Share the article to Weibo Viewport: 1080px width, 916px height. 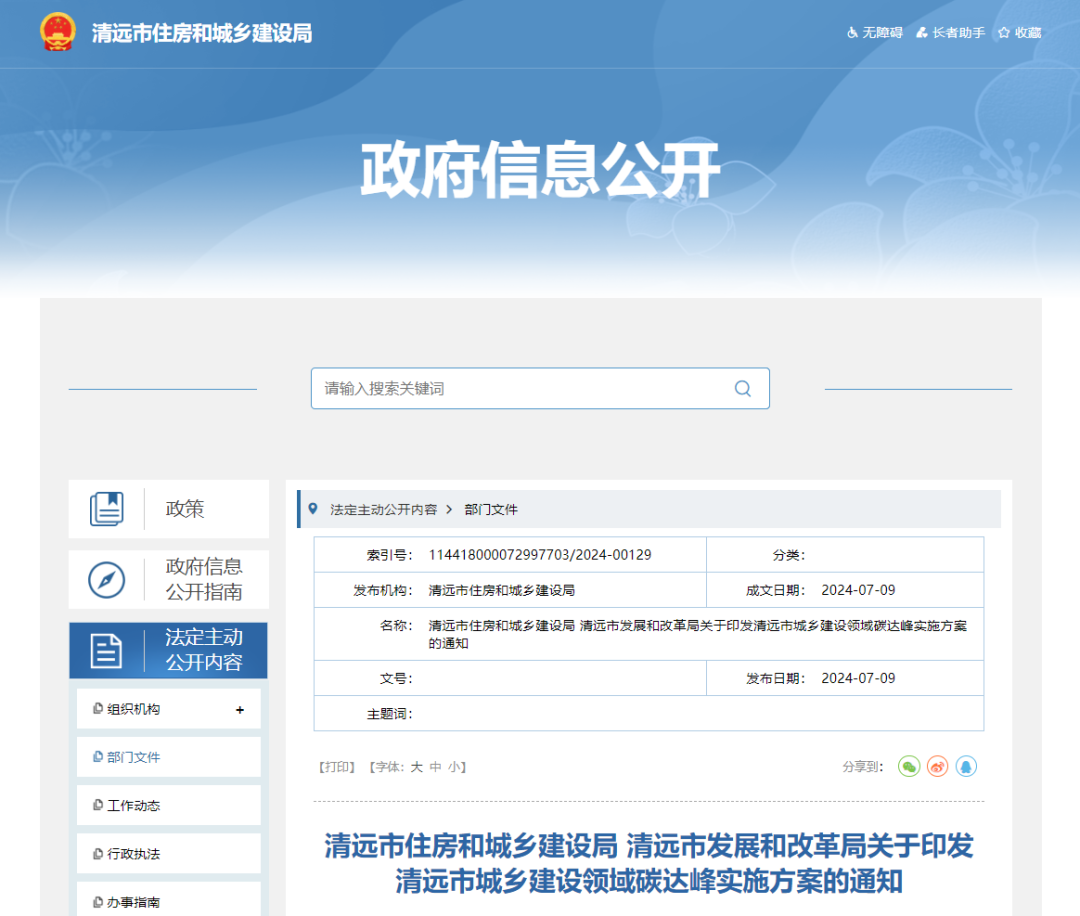(x=937, y=766)
